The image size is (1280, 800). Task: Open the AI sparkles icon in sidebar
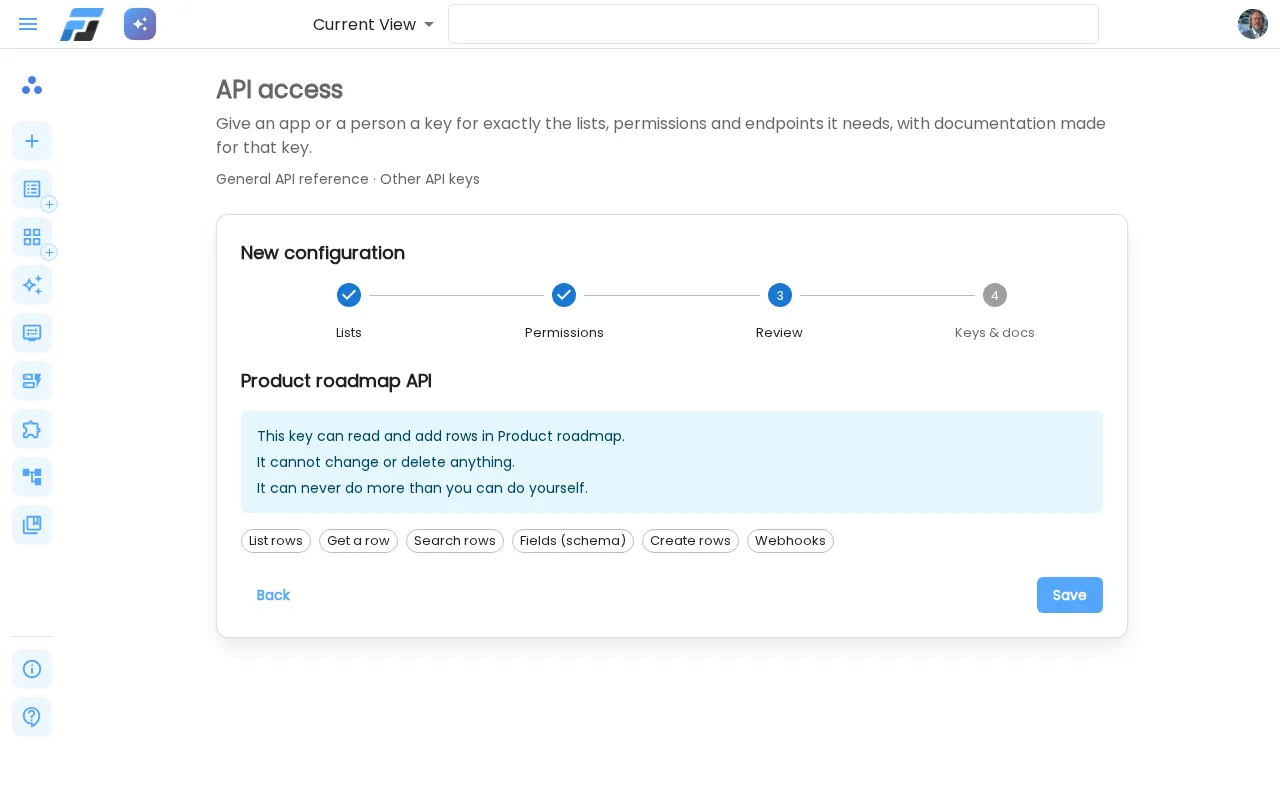pyautogui.click(x=32, y=285)
